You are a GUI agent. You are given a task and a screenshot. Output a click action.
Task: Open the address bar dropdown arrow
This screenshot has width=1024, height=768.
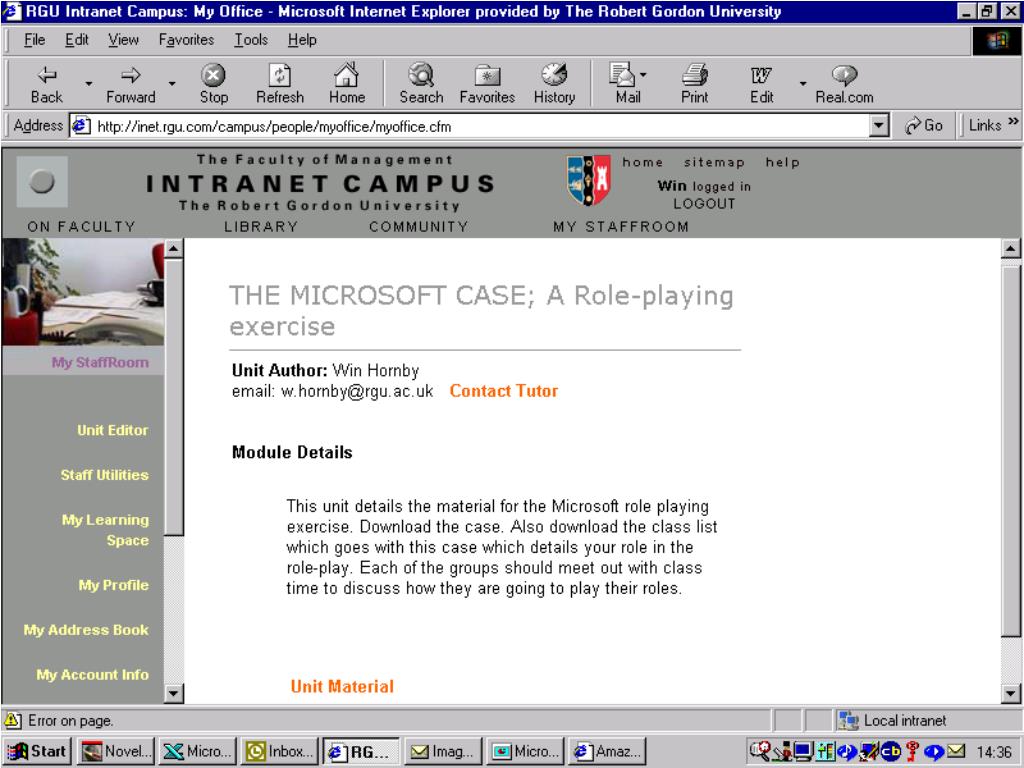880,125
